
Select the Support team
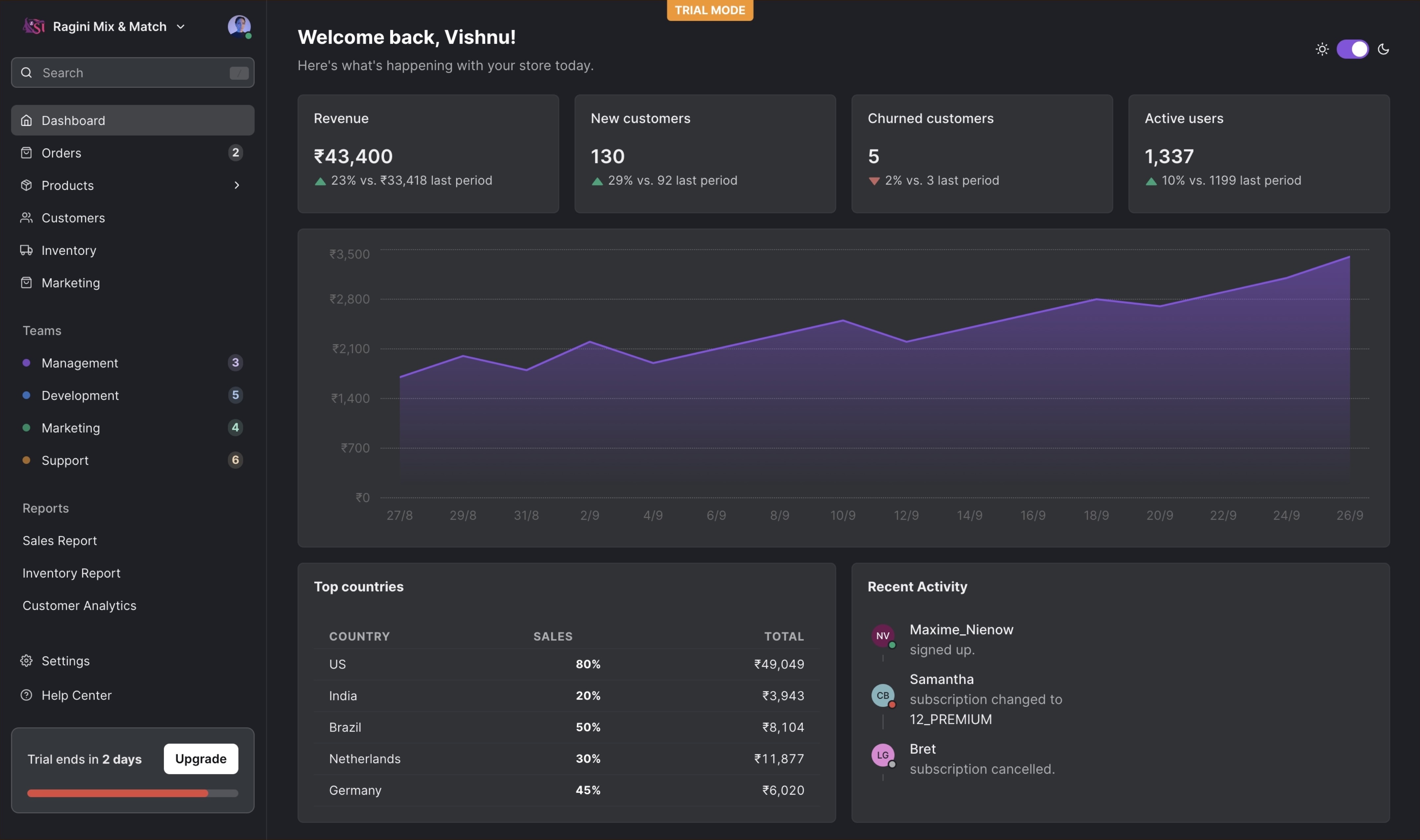pyautogui.click(x=133, y=460)
